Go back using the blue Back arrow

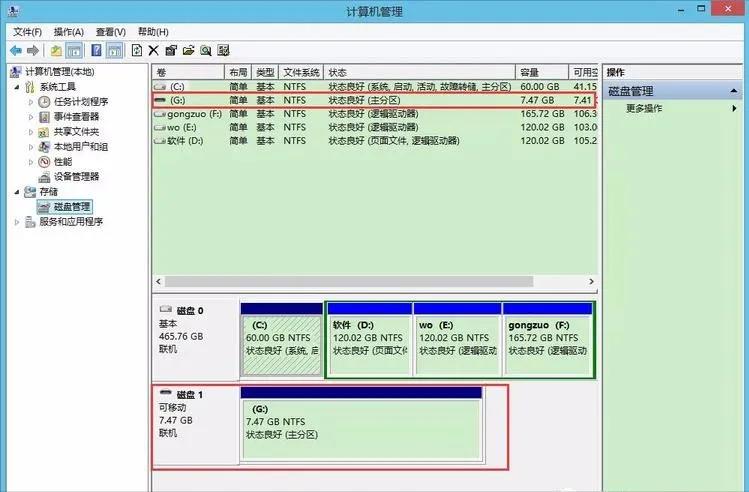point(16,50)
